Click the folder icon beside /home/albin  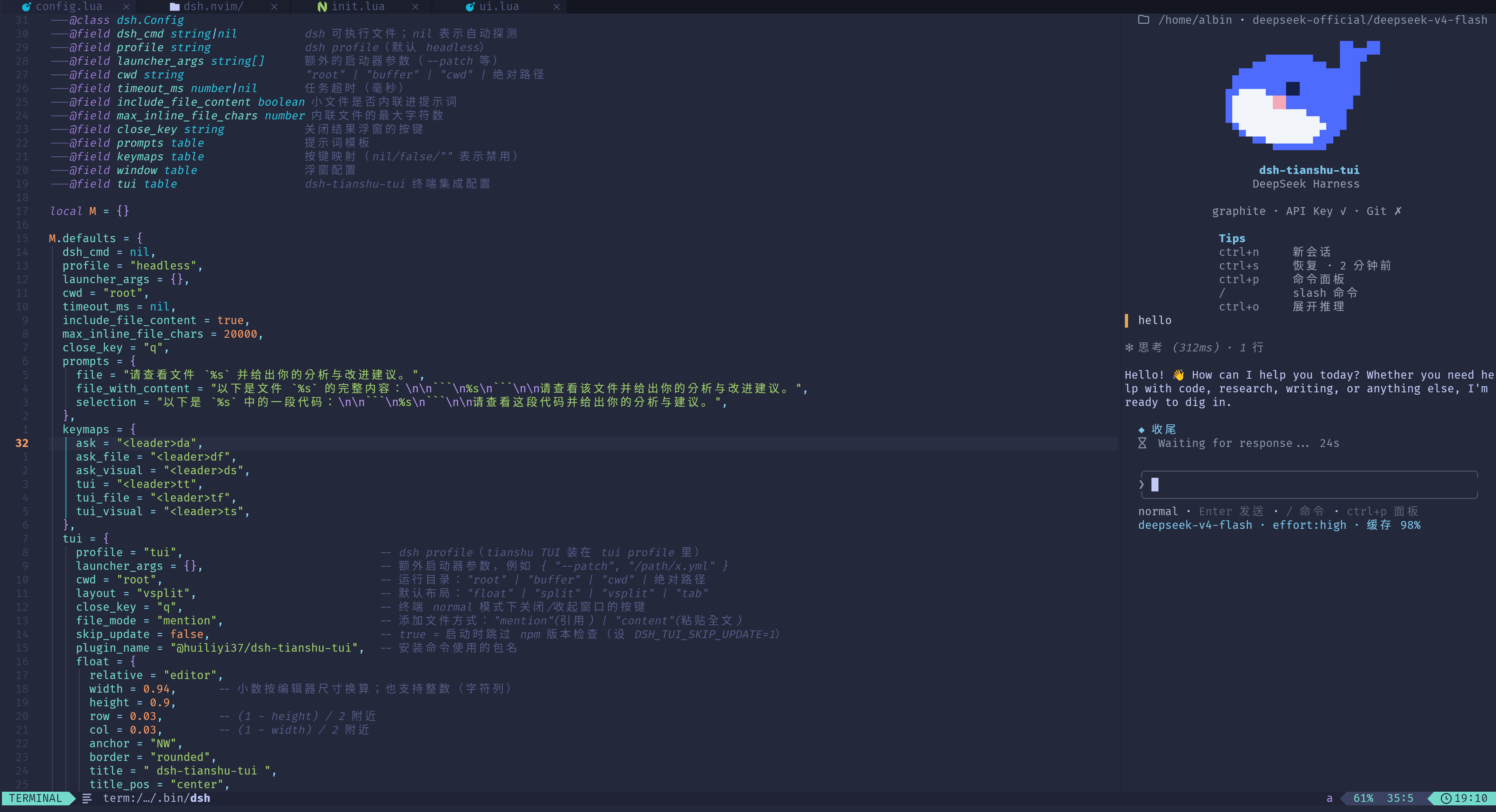point(1143,20)
